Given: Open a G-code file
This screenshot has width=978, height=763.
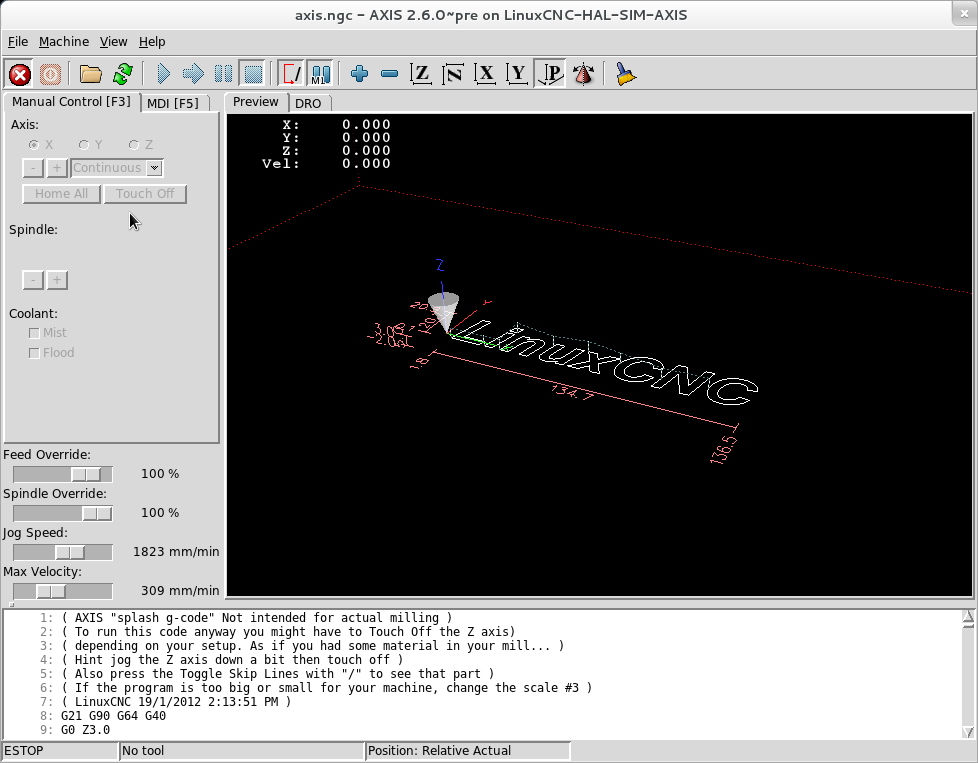Looking at the screenshot, I should [90, 74].
